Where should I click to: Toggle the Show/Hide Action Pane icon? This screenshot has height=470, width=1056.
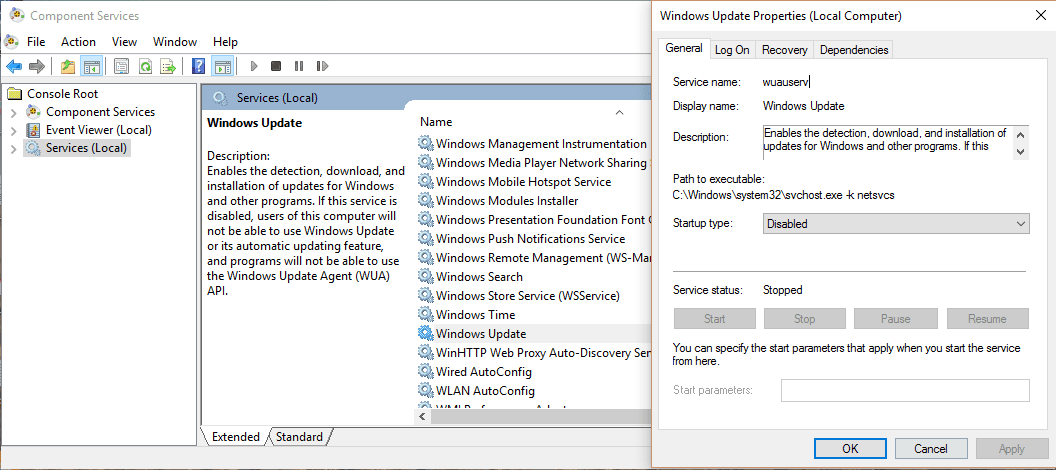(222, 67)
